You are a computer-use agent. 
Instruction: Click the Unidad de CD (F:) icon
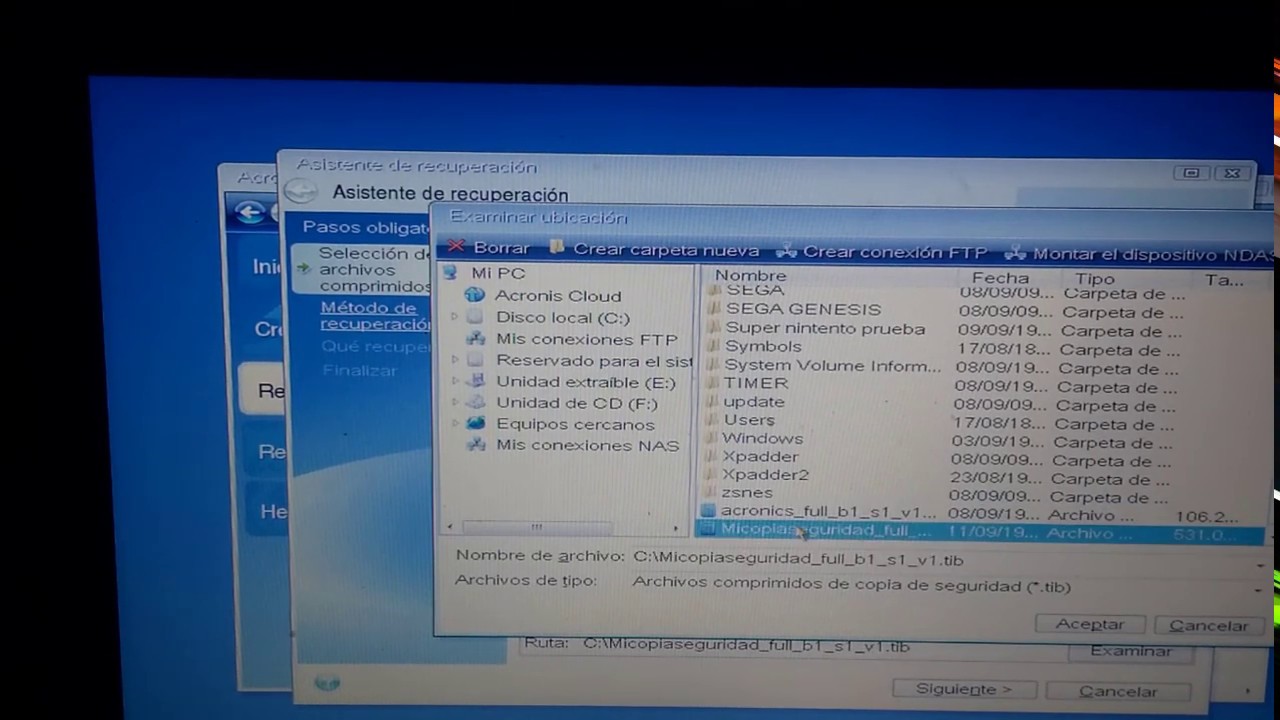(x=477, y=403)
